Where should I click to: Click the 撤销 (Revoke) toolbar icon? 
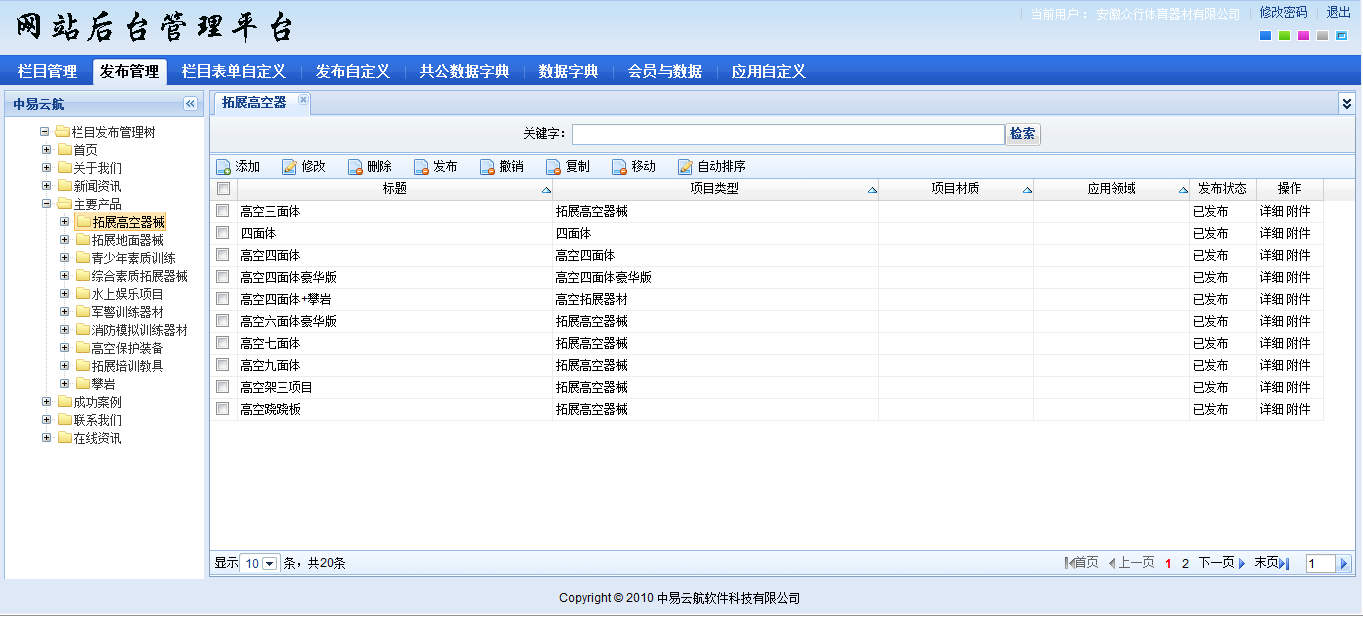(x=488, y=167)
